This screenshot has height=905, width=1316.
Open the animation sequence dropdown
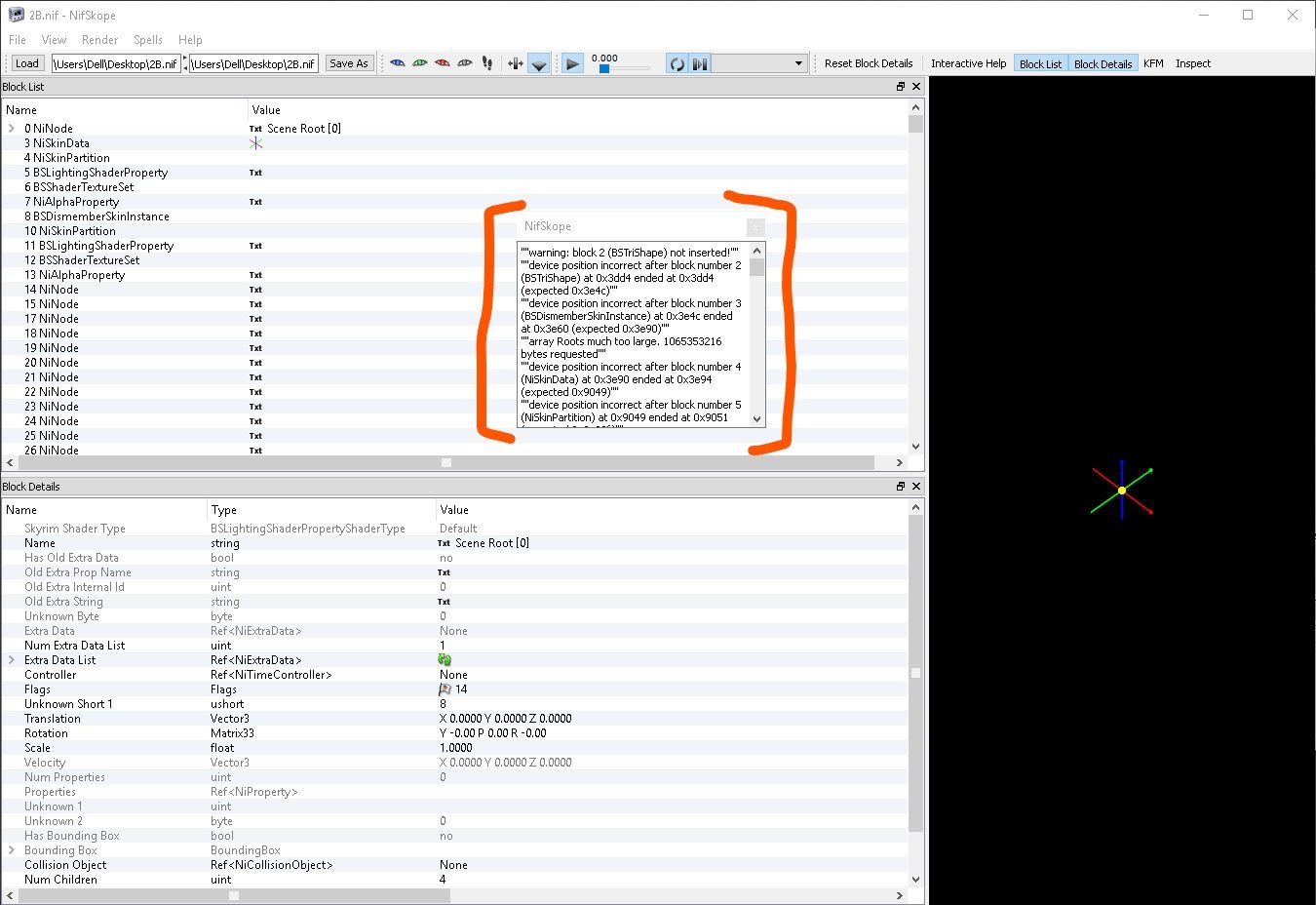click(759, 63)
